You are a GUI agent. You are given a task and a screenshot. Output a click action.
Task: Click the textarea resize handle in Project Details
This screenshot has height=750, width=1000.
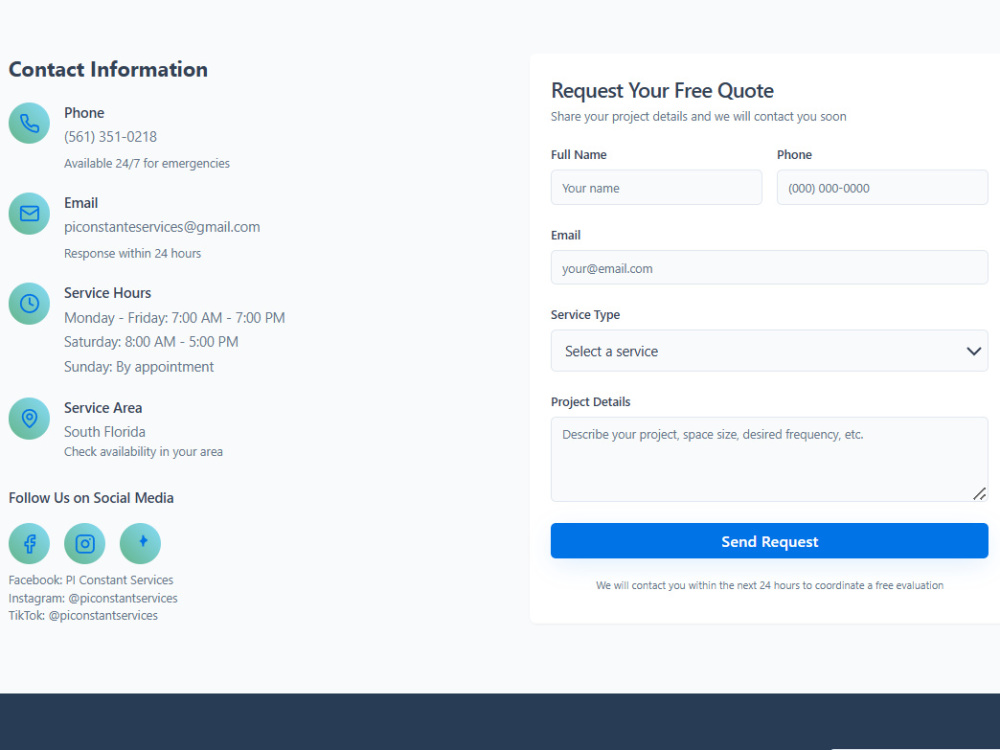980,494
